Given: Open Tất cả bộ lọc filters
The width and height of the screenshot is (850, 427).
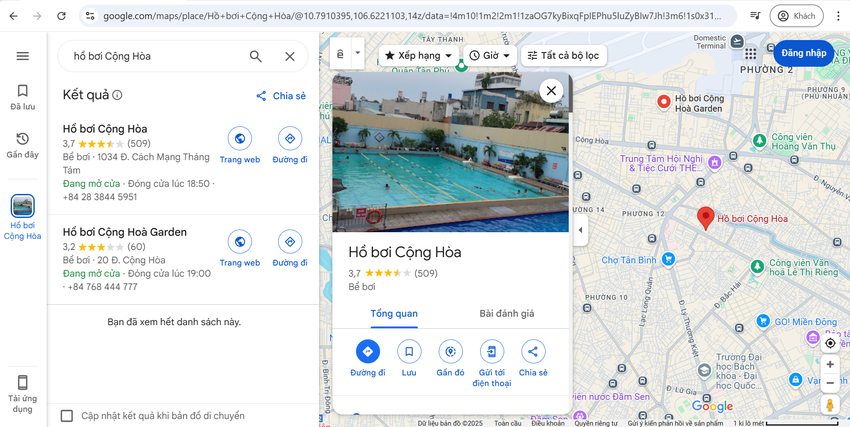Looking at the screenshot, I should pos(563,56).
